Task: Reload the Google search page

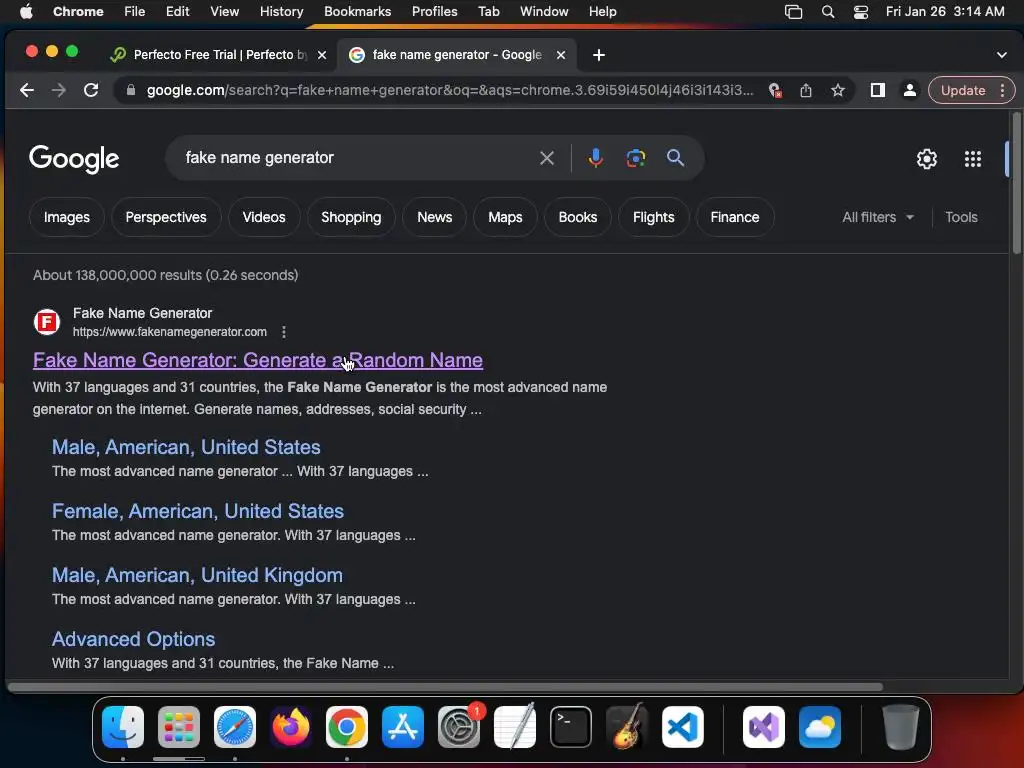Action: [x=91, y=90]
